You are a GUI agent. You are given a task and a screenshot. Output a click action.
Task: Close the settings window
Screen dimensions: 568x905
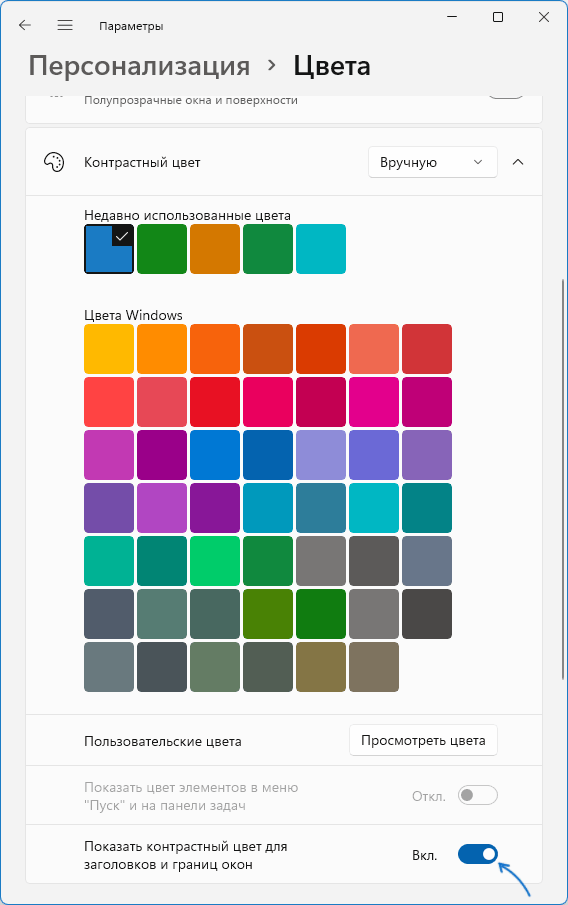pyautogui.click(x=543, y=17)
